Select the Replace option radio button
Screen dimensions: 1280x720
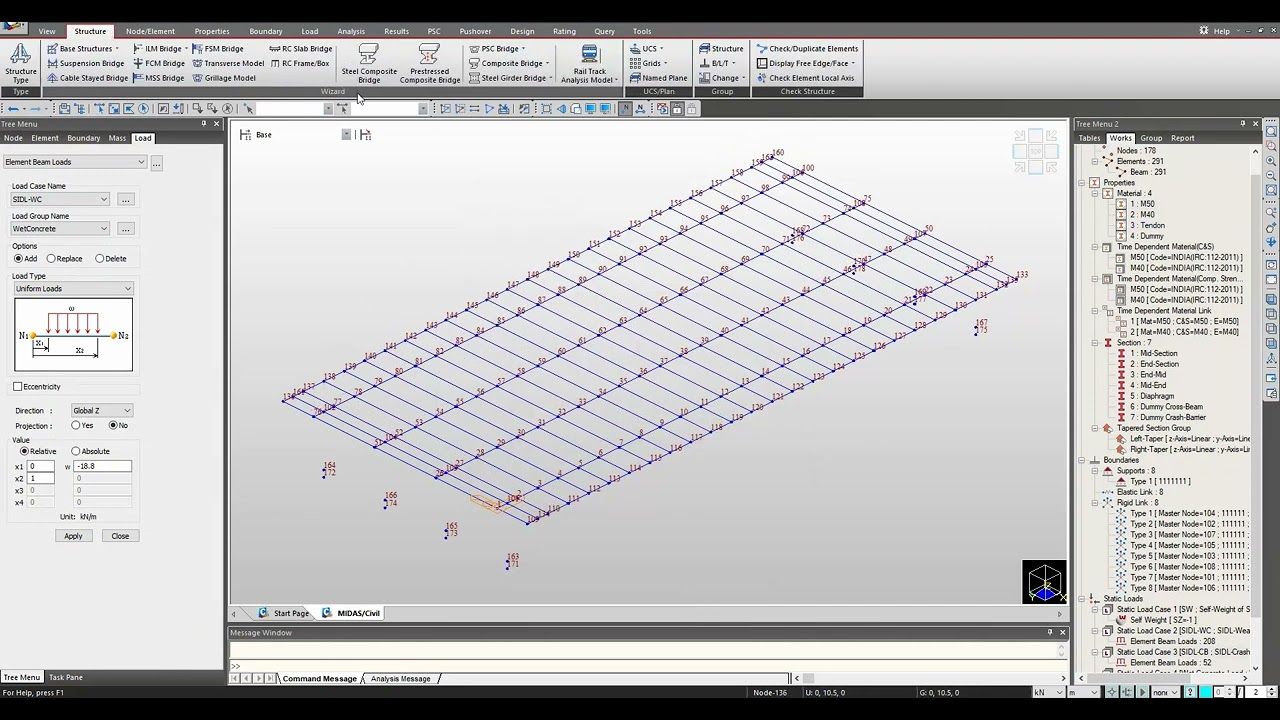point(51,259)
